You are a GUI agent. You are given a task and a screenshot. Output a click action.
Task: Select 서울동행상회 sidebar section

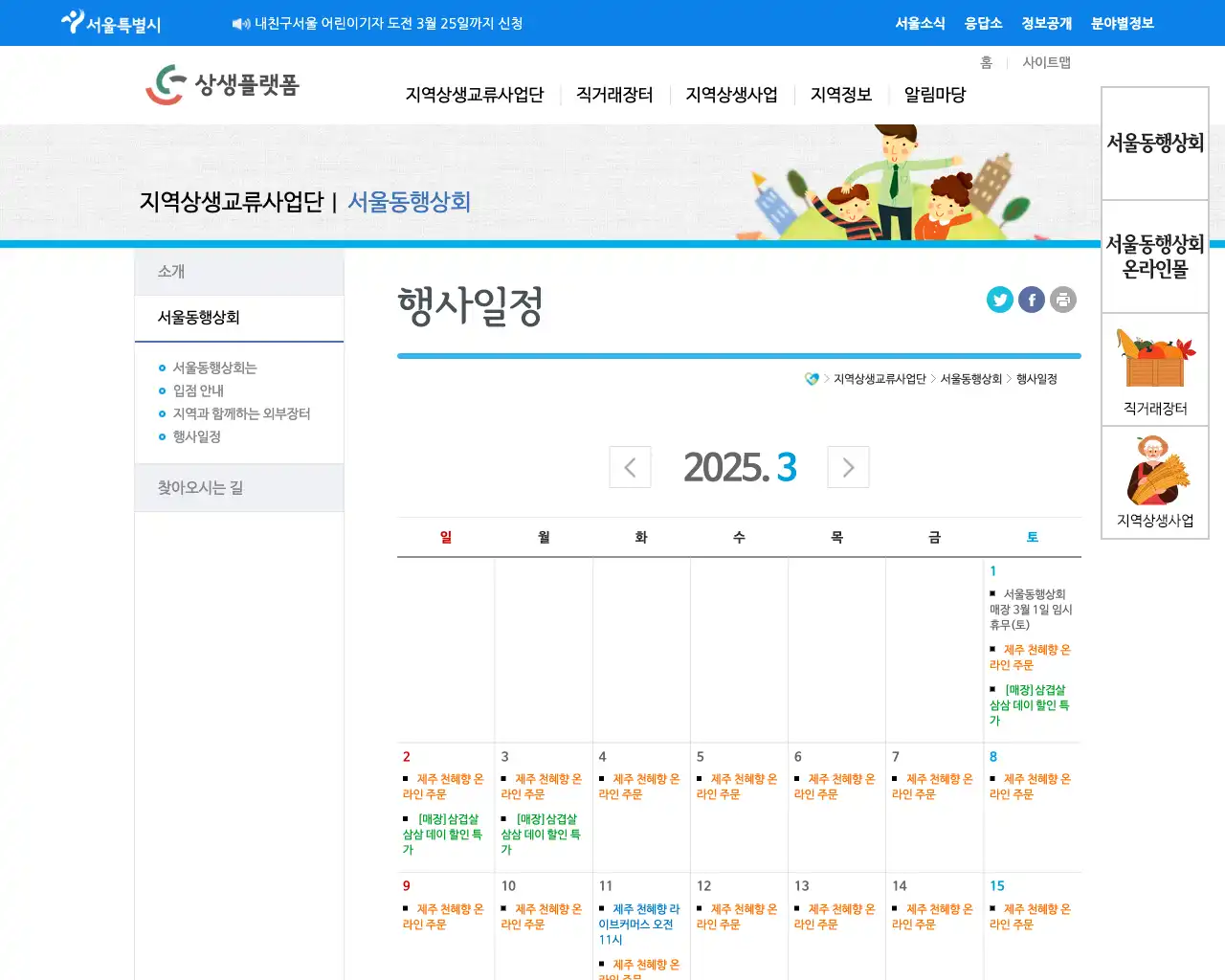(239, 318)
